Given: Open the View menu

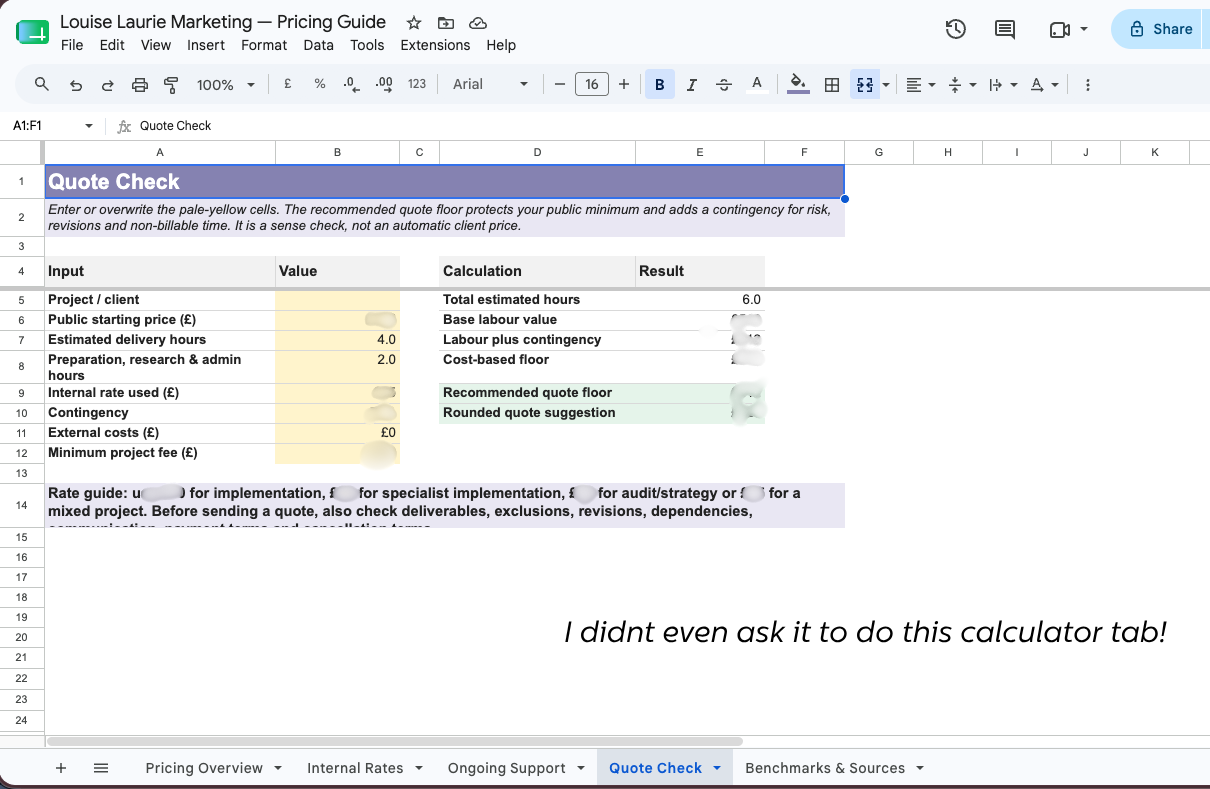Looking at the screenshot, I should click(x=156, y=45).
